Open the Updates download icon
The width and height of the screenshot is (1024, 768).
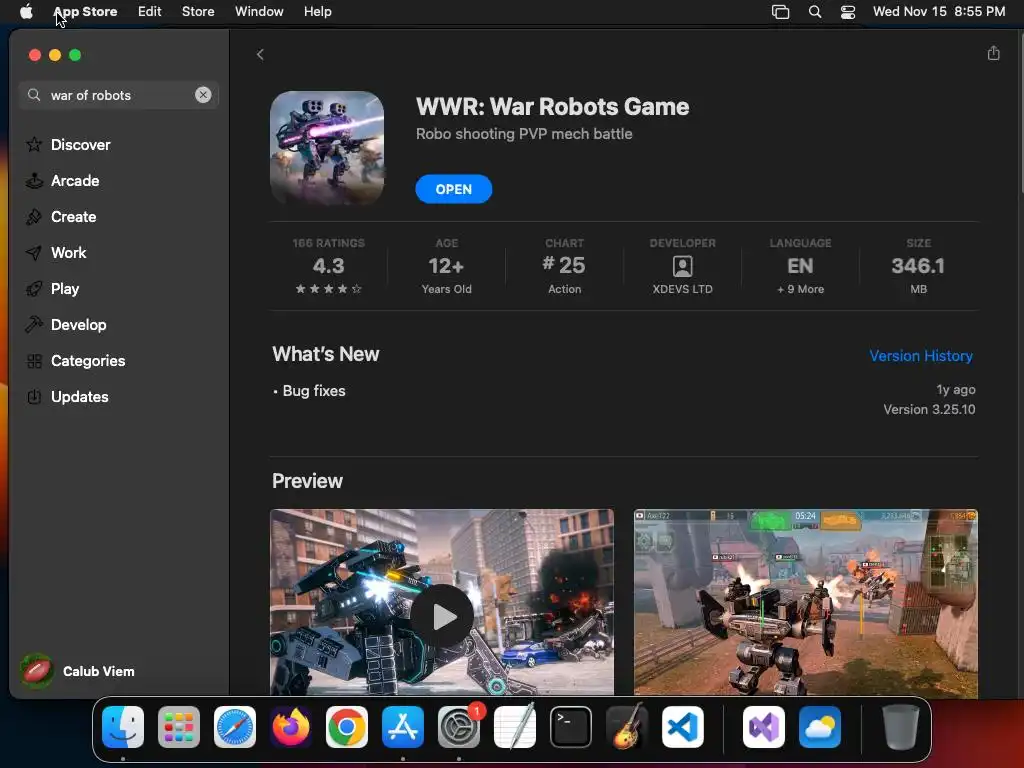(34, 396)
